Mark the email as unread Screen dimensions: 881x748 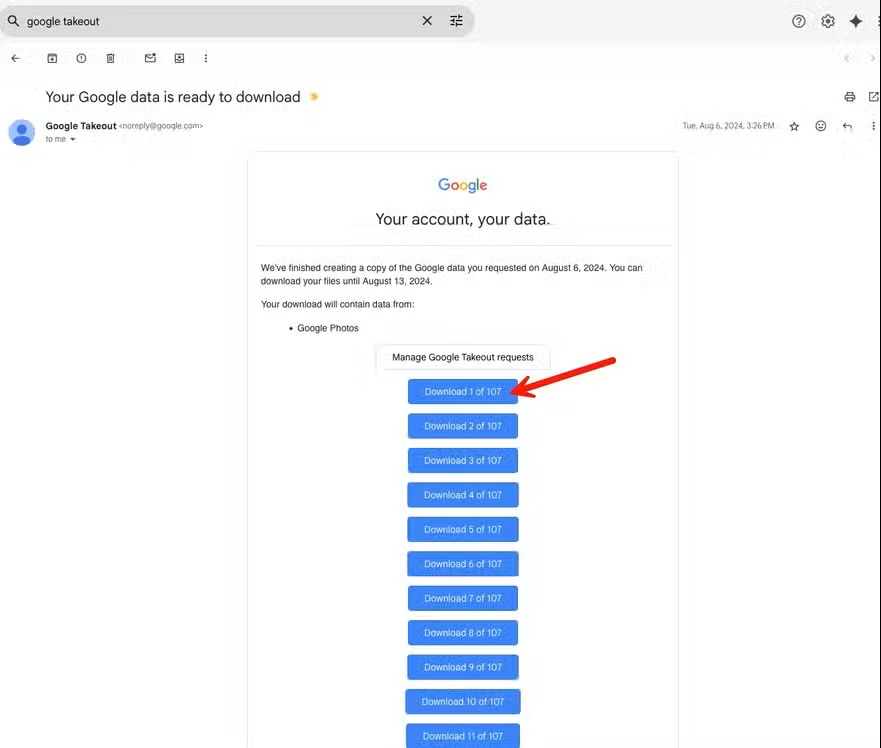[x=150, y=58]
